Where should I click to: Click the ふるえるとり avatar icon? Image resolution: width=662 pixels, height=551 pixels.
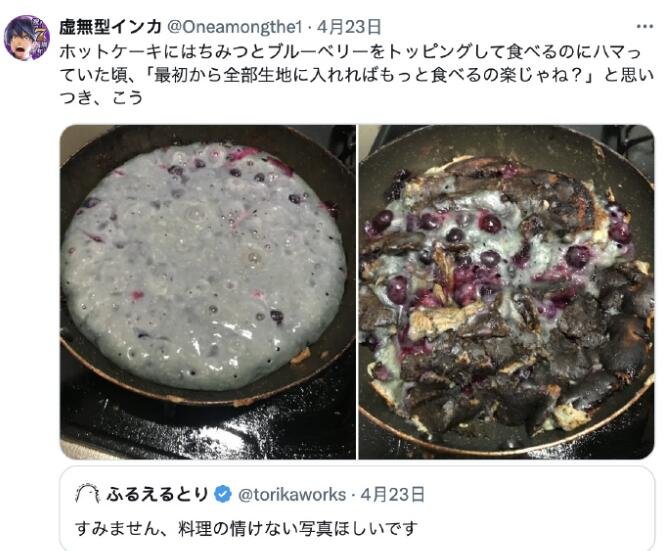87,494
